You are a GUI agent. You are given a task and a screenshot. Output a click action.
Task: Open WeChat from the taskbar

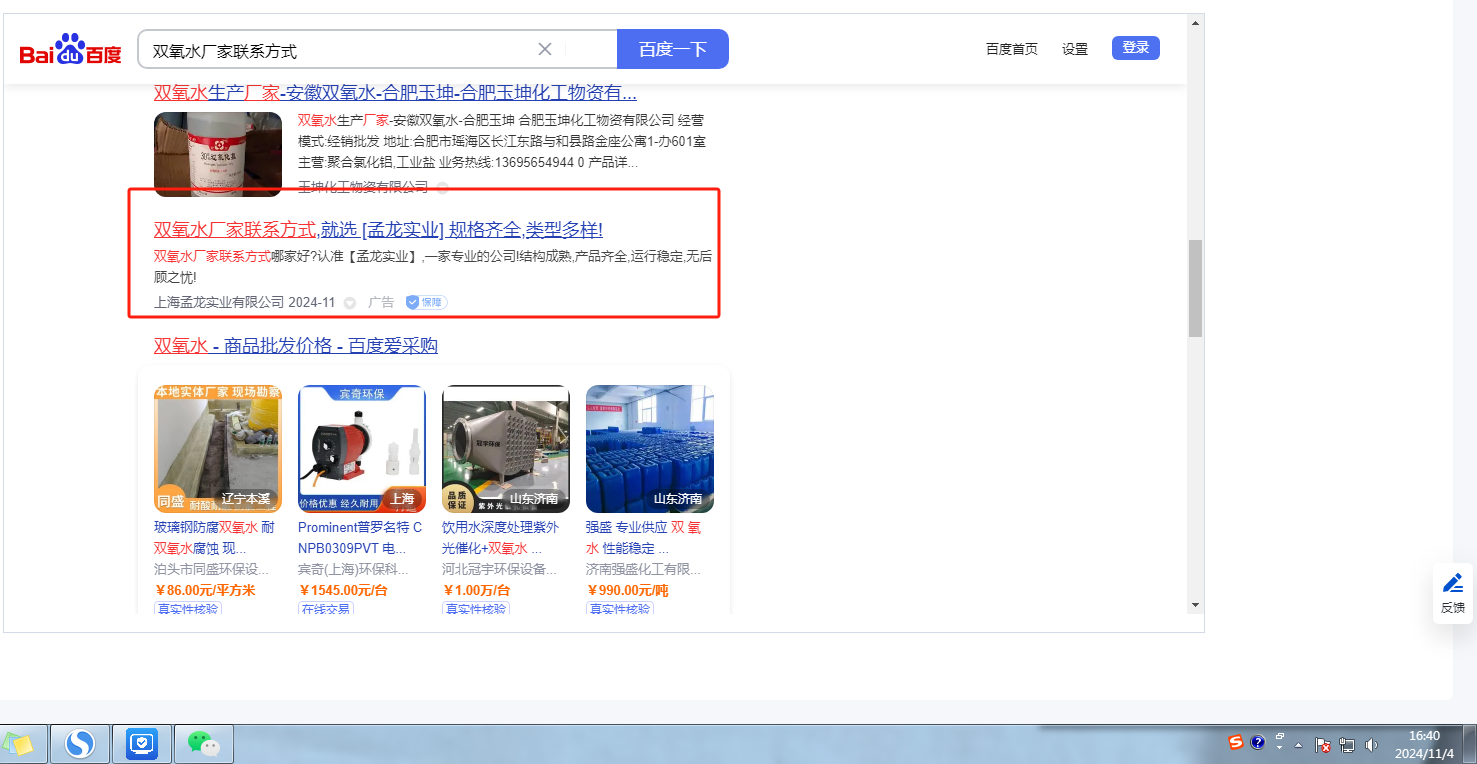204,744
